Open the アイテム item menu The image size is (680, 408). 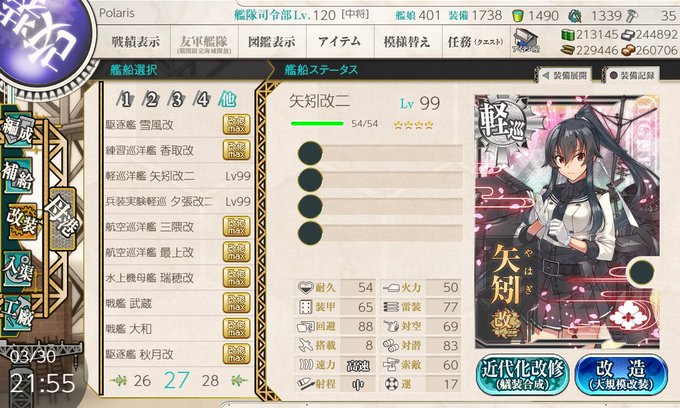point(340,42)
